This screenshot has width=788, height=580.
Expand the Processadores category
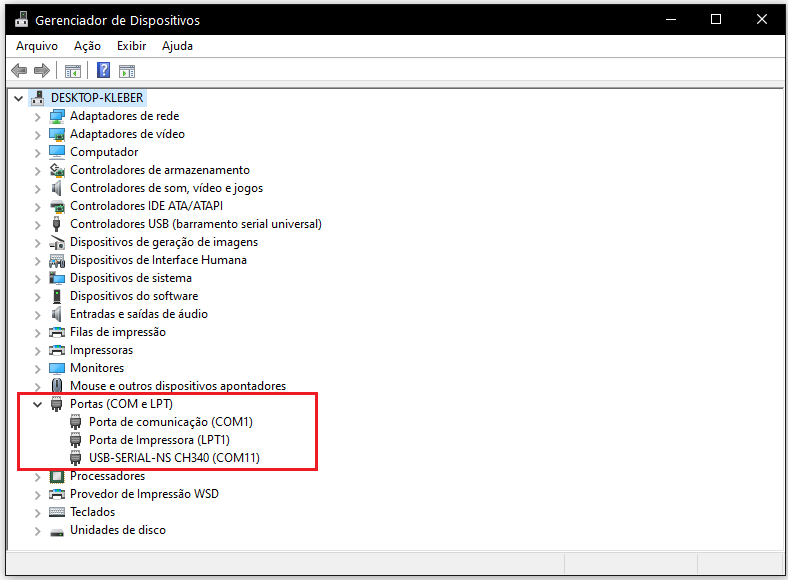(x=38, y=477)
